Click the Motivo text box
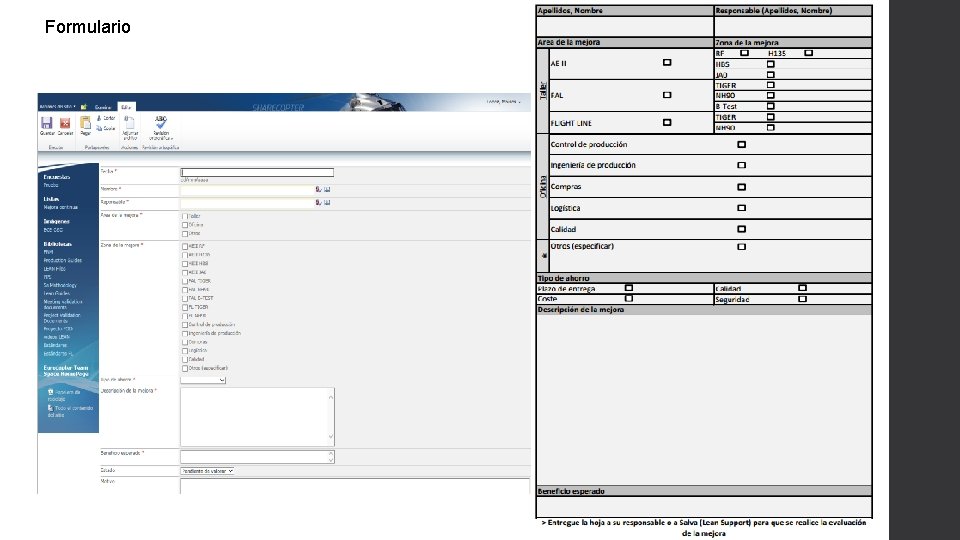Image resolution: width=960 pixels, height=540 pixels. (354, 486)
